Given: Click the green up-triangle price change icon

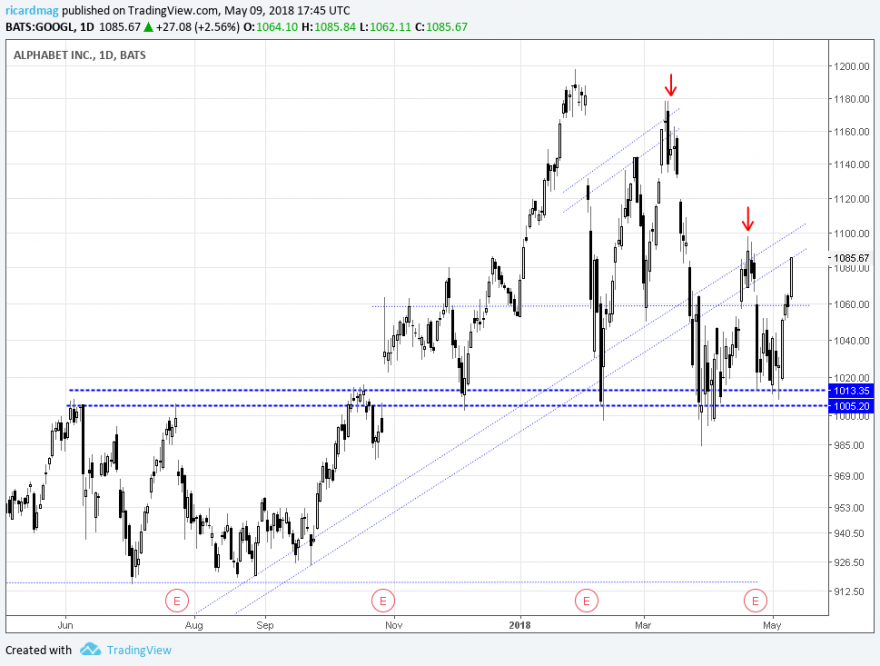Looking at the screenshot, I should point(148,27).
